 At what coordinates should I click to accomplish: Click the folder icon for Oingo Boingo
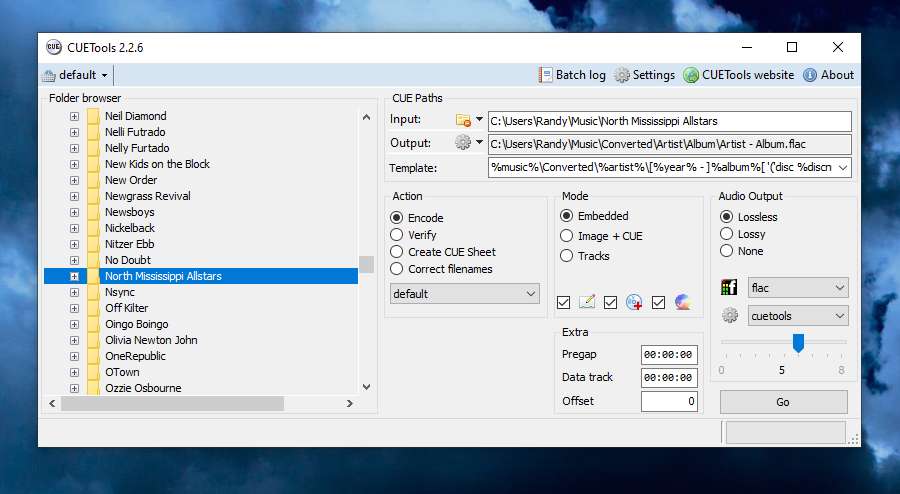[93, 324]
